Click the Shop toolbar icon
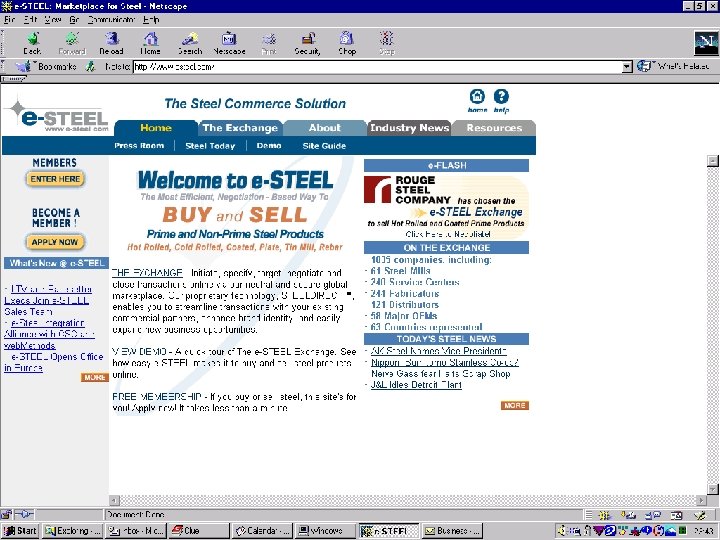Screen dimensions: 720x540 [x=347, y=43]
